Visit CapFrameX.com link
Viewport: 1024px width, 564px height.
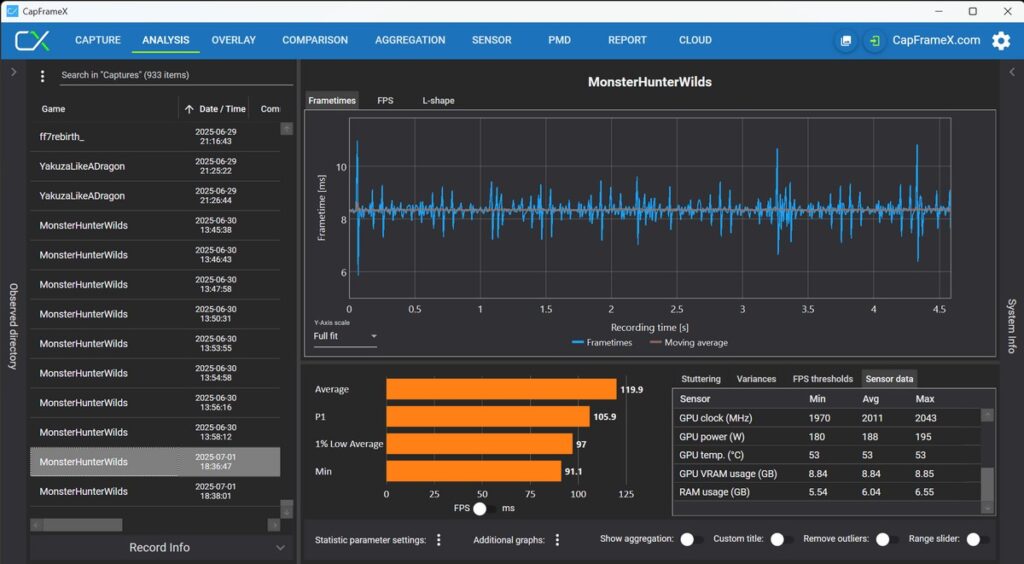[x=936, y=40]
